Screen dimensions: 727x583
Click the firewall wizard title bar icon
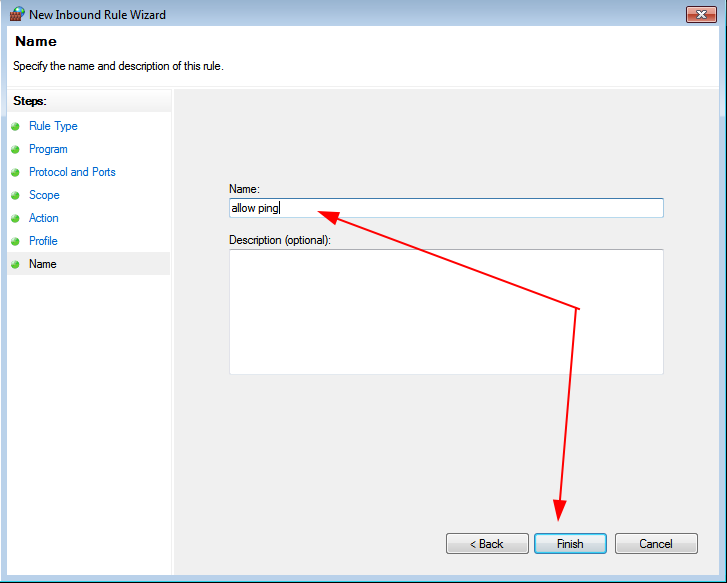17,14
